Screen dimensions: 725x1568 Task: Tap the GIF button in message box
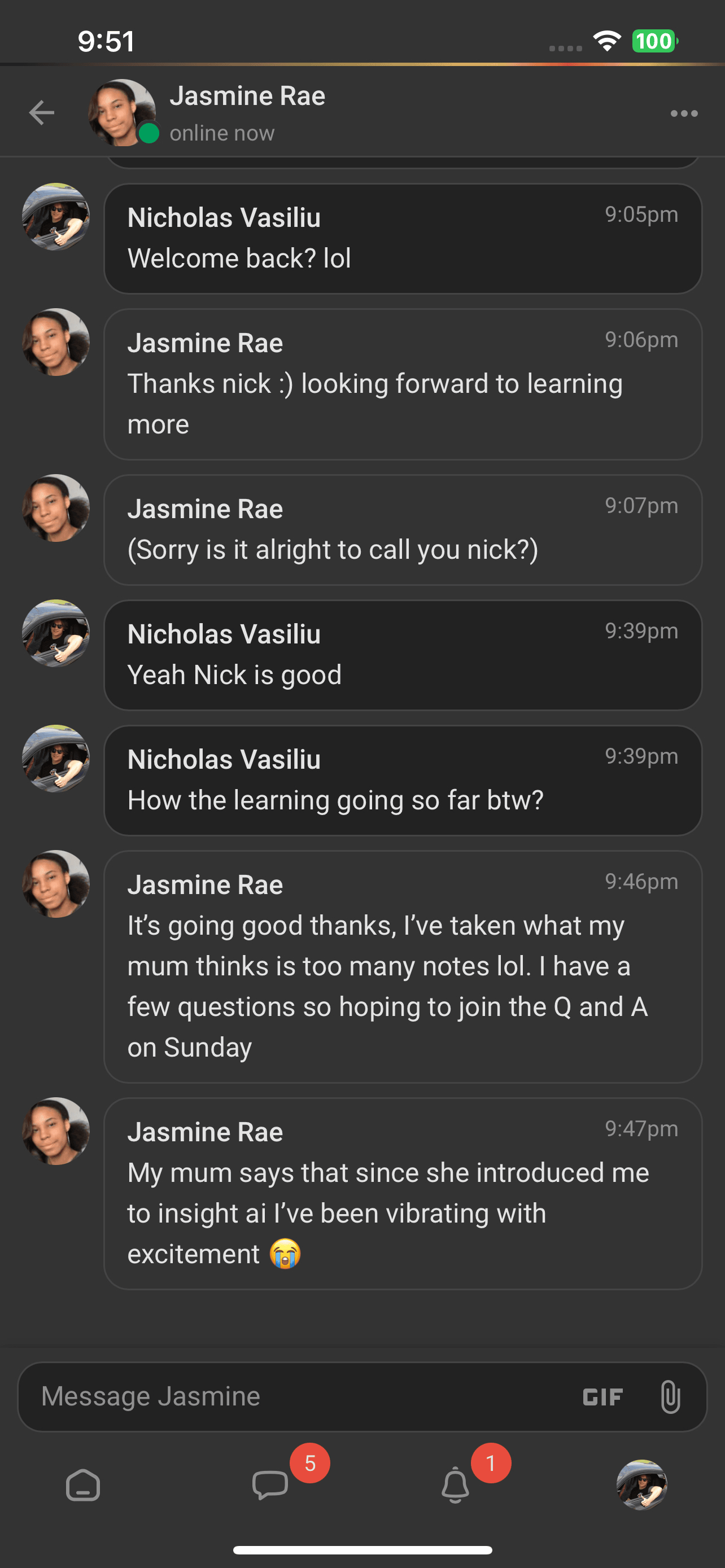point(602,1397)
